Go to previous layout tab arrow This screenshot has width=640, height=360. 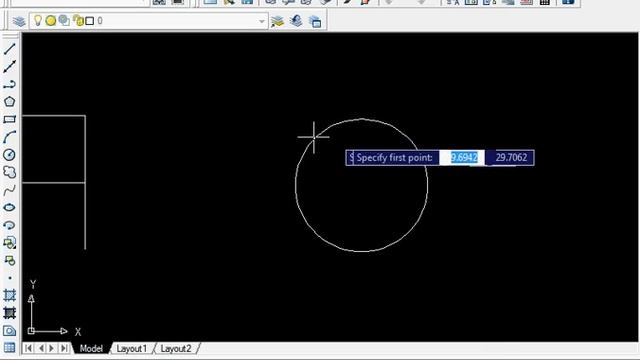point(41,348)
